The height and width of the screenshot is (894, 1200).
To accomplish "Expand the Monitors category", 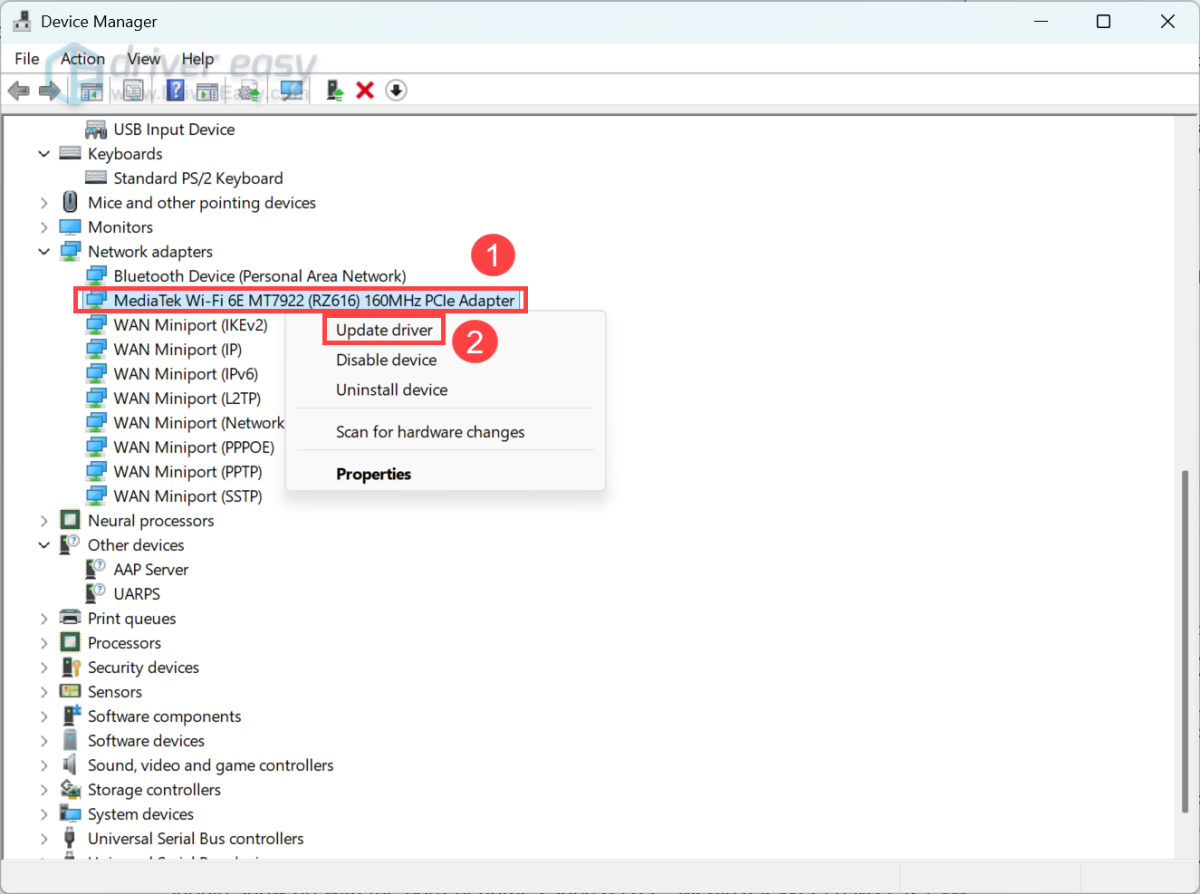I will (x=44, y=227).
